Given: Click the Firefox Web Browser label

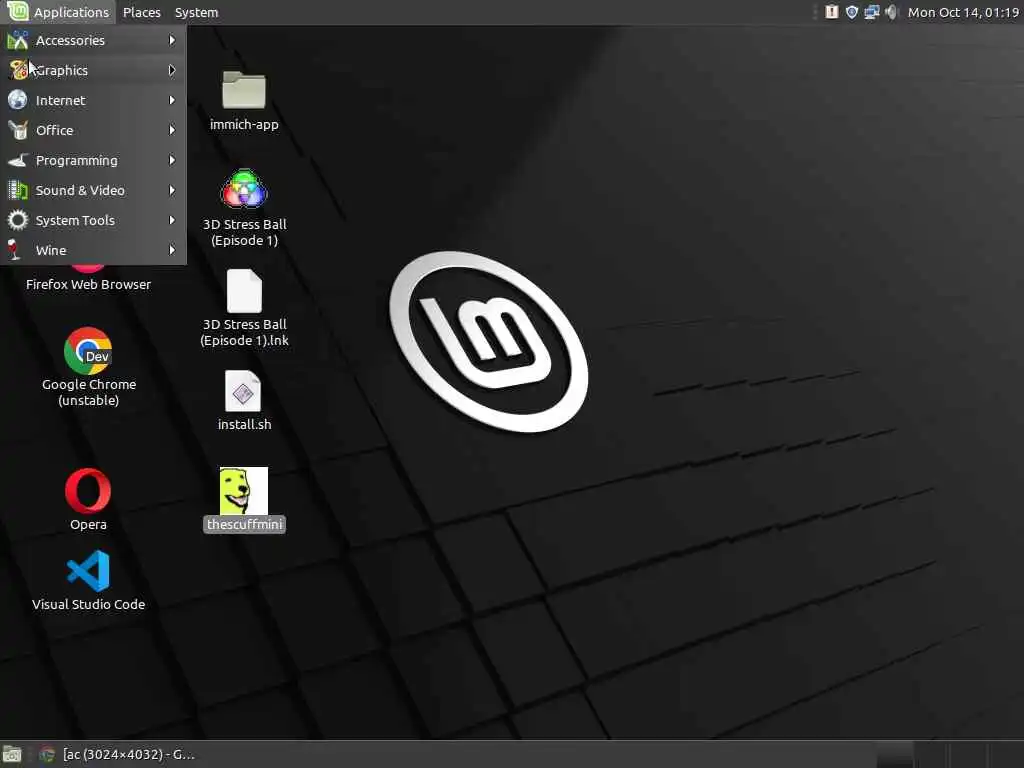Looking at the screenshot, I should click(88, 285).
